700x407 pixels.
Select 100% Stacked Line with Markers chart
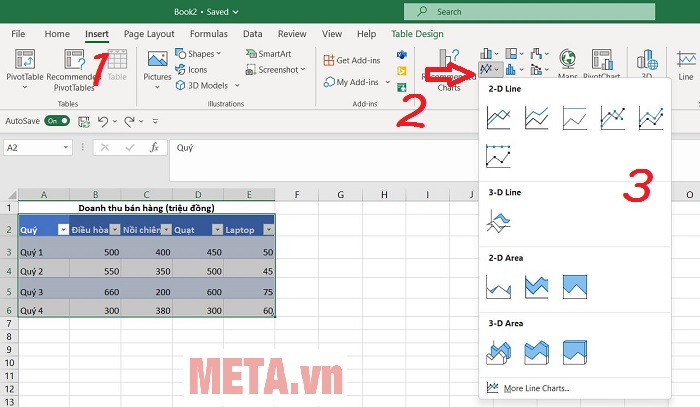pyautogui.click(x=498, y=156)
